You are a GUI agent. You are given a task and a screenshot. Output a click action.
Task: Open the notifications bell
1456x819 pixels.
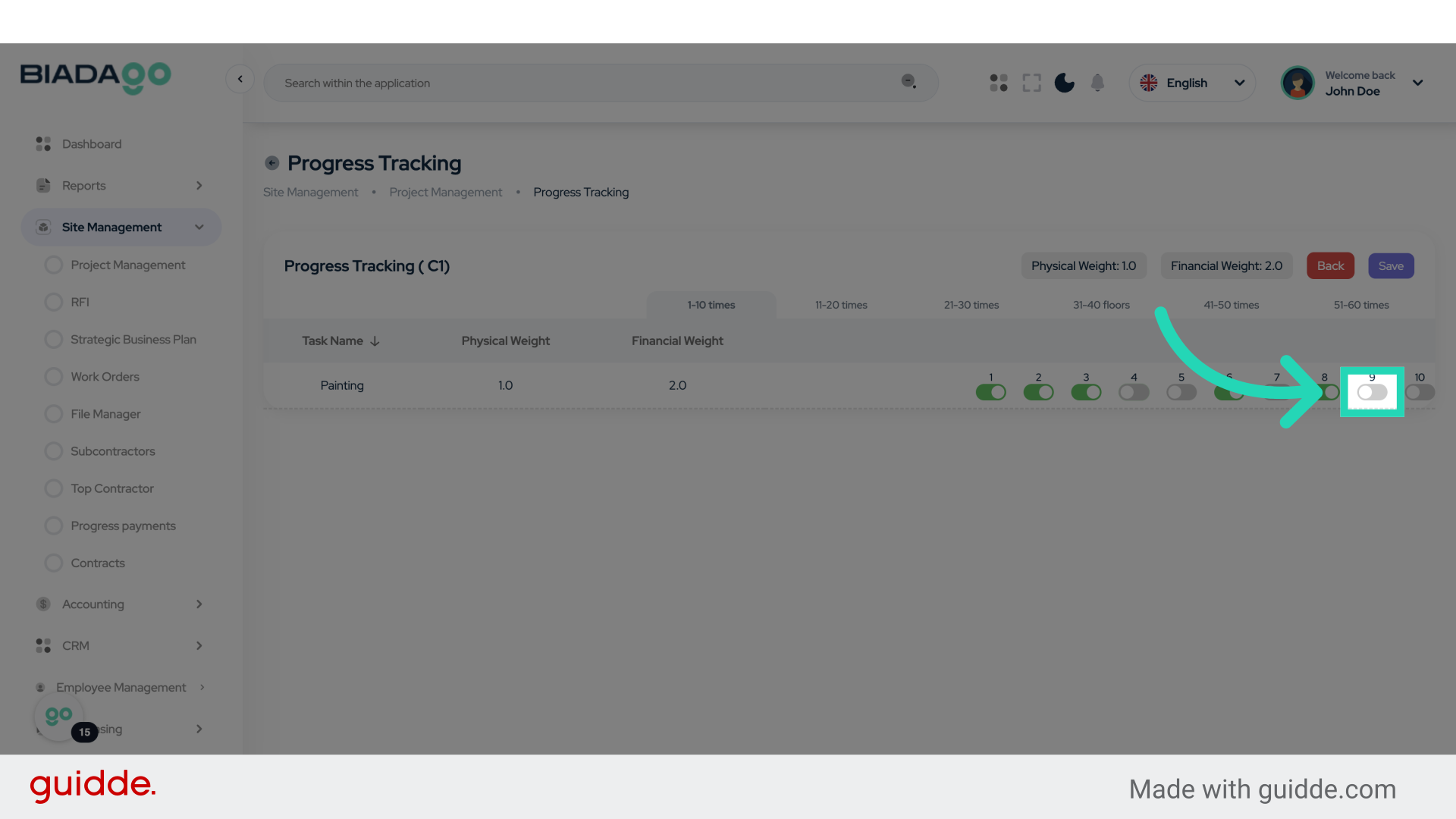click(1097, 83)
